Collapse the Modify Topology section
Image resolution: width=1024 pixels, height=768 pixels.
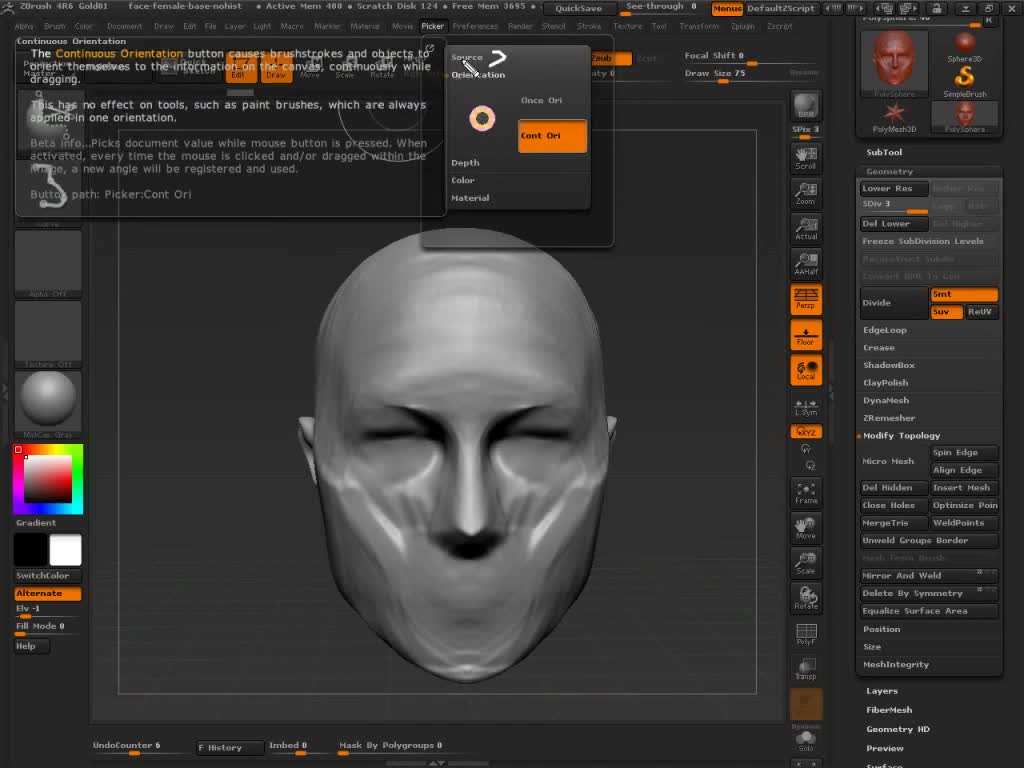pos(901,436)
